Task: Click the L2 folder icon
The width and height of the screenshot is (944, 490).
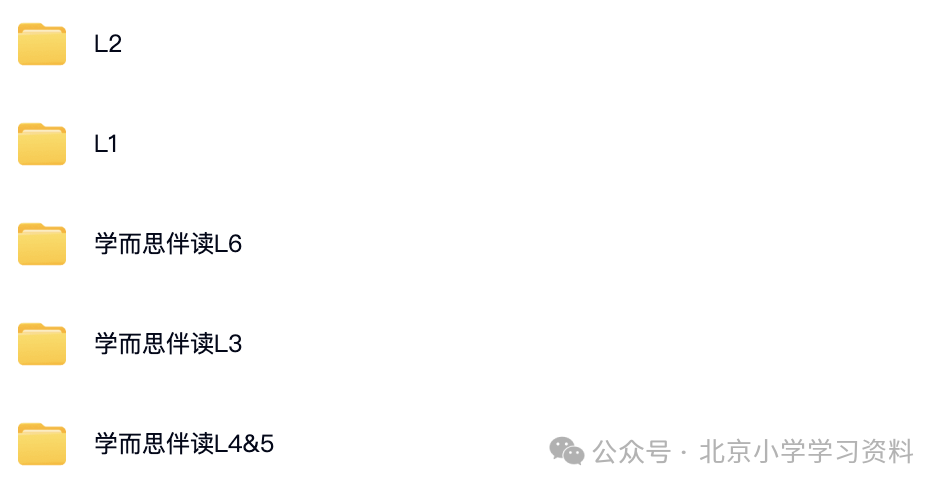Action: click(x=42, y=44)
